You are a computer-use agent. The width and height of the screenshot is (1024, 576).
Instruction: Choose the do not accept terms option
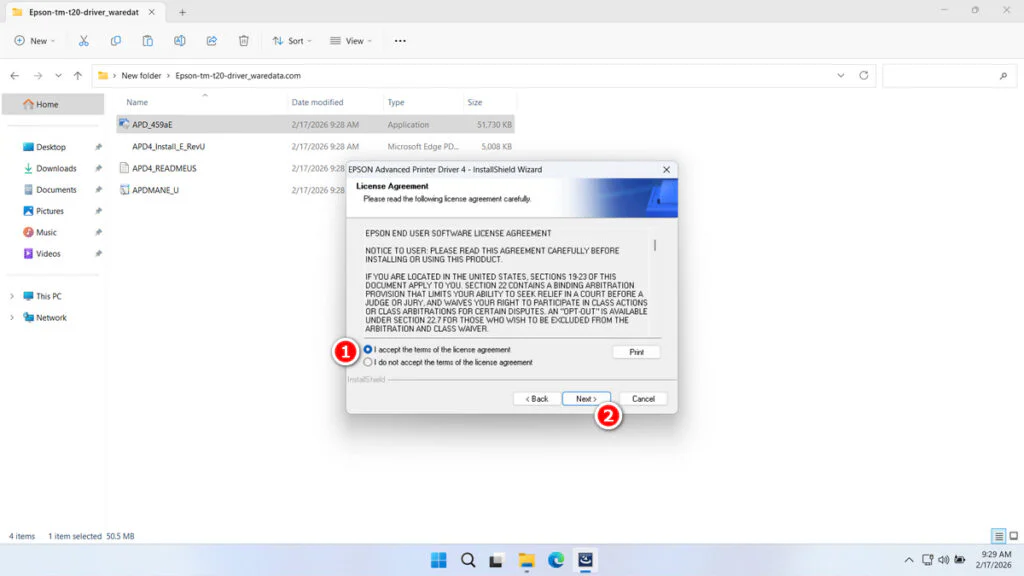pos(366,361)
